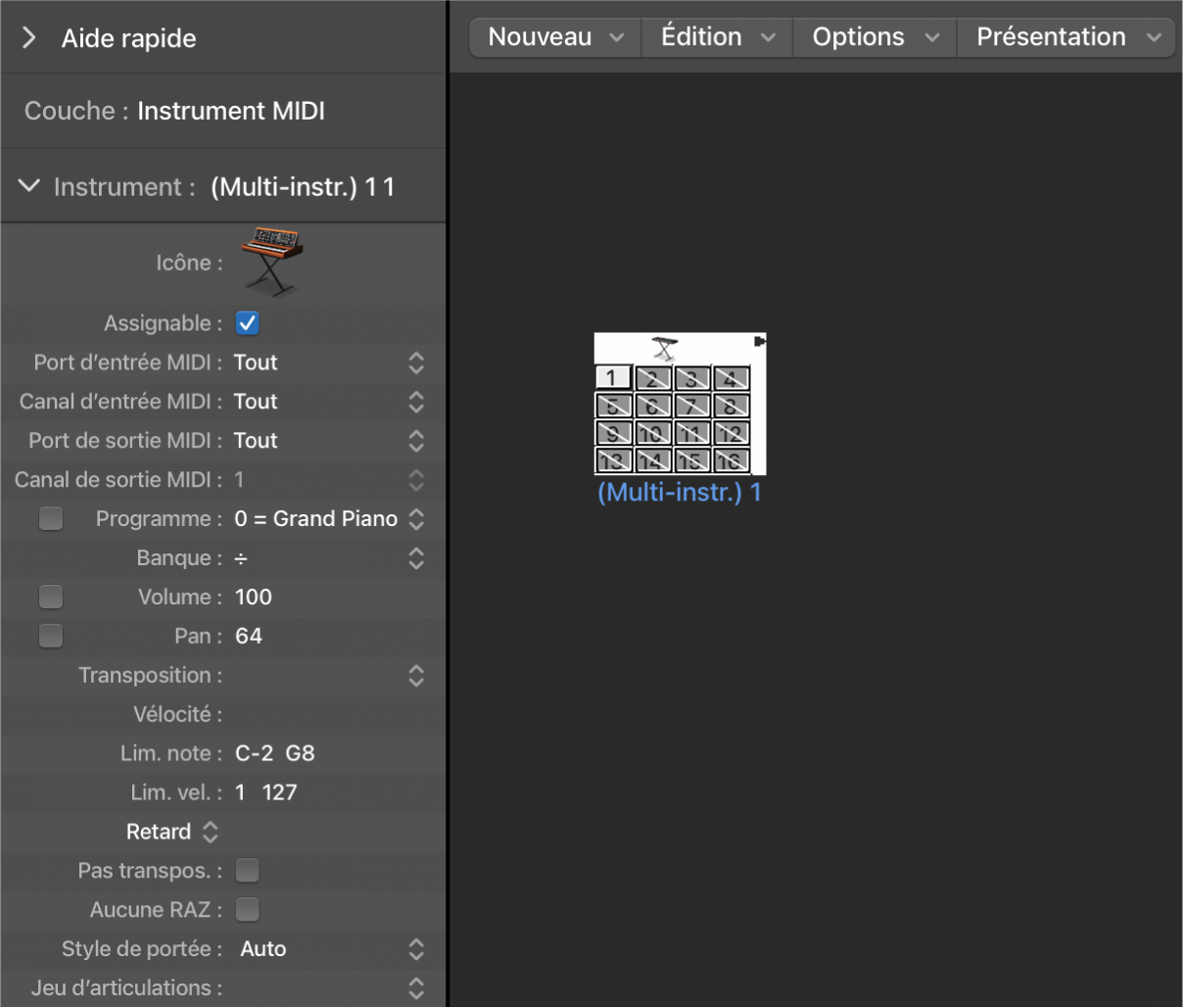Open the Programme pop-up showing Grand Piano
Screen dimensions: 1183x1008
[x=331, y=519]
